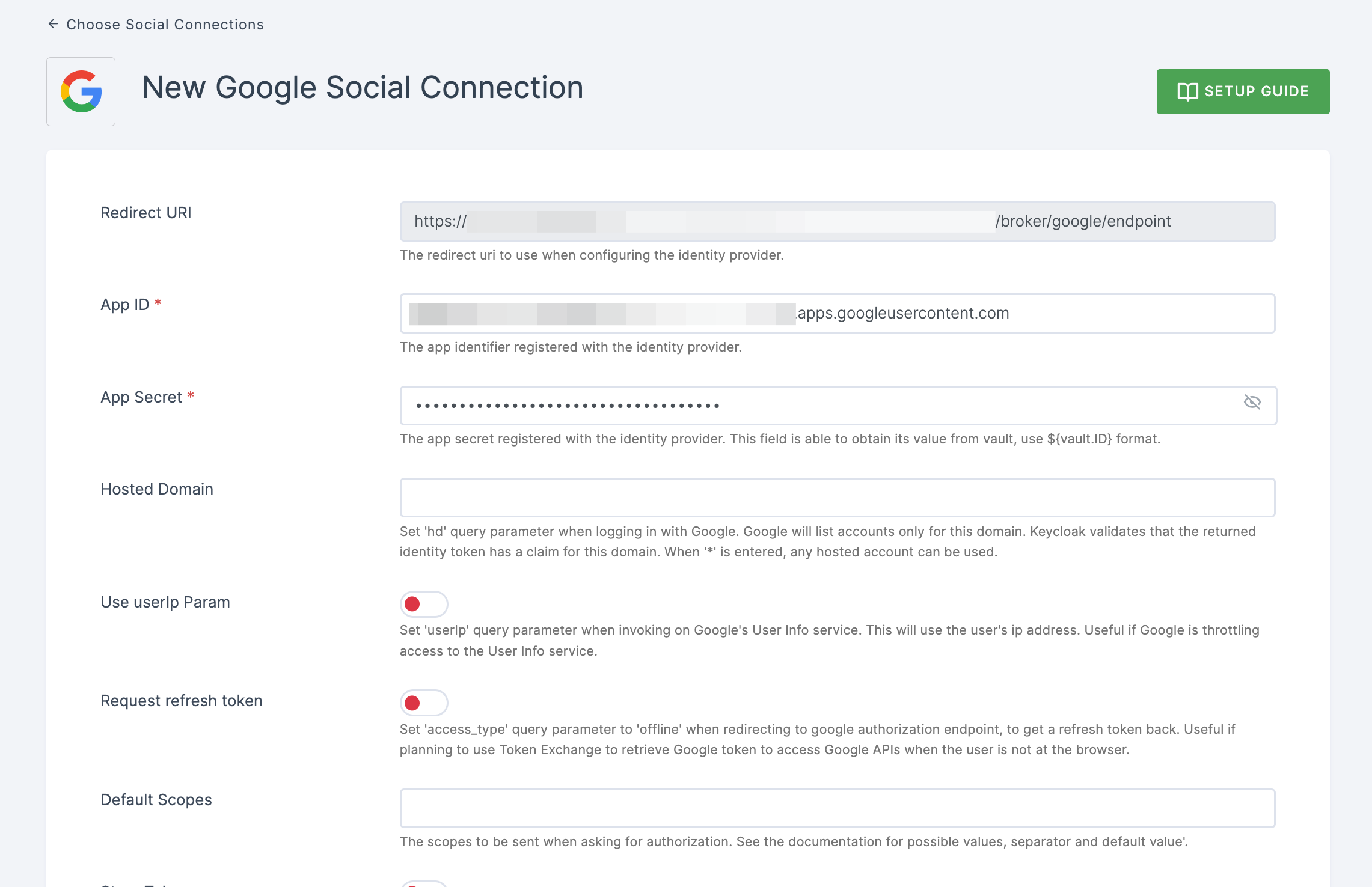Screen dimensions: 1372x887
Task: Click the New Google Social Connection heading
Action: (x=363, y=88)
